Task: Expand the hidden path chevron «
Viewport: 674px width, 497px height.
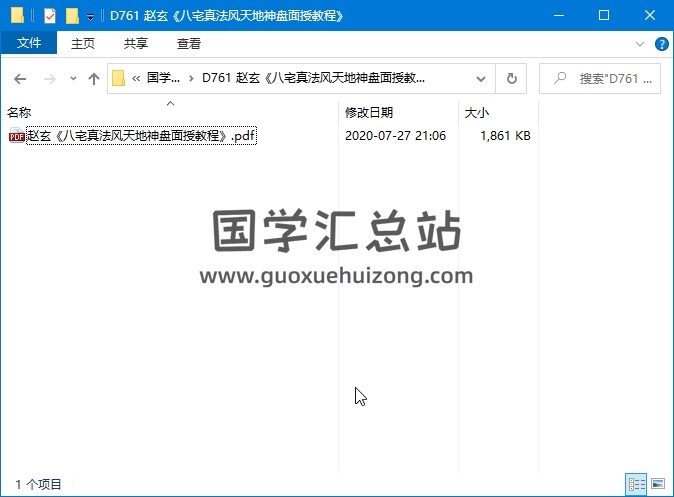Action: coord(136,78)
